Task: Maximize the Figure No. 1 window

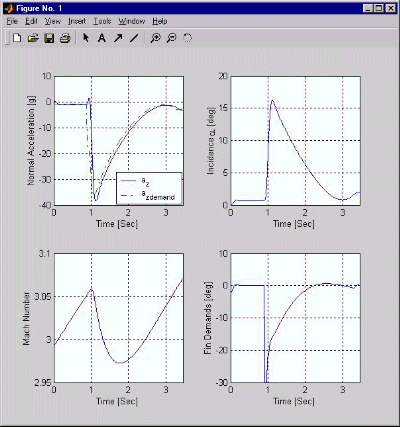Action: (379, 8)
